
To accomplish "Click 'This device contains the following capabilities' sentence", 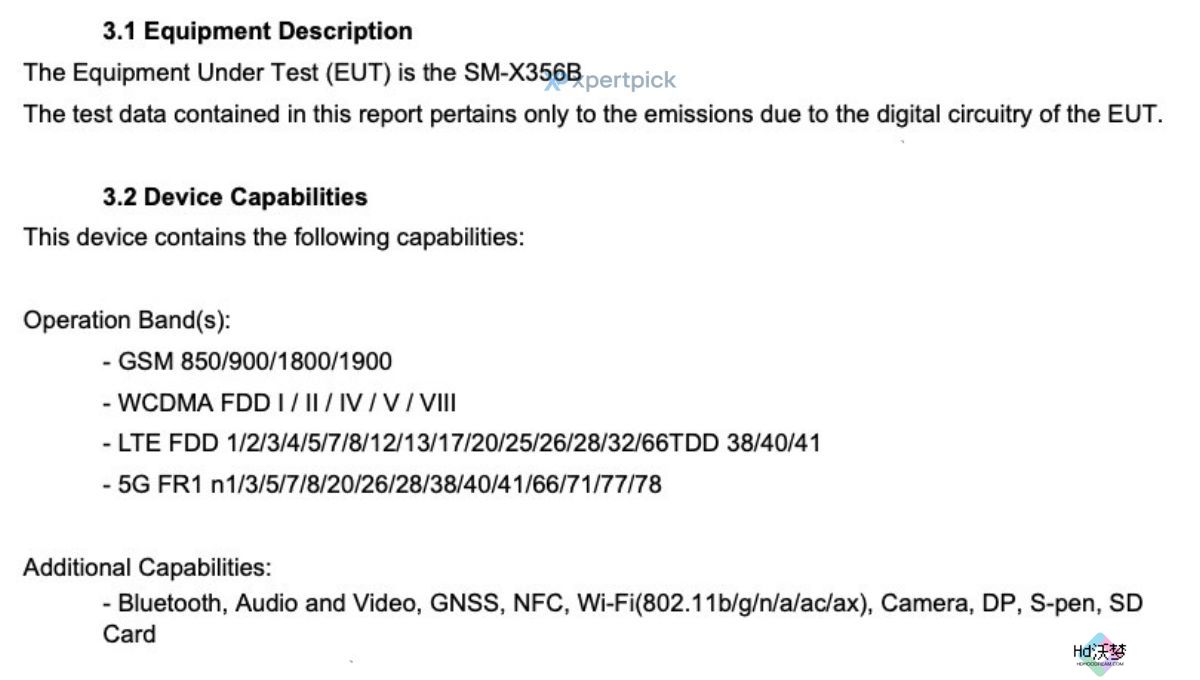I will [273, 238].
